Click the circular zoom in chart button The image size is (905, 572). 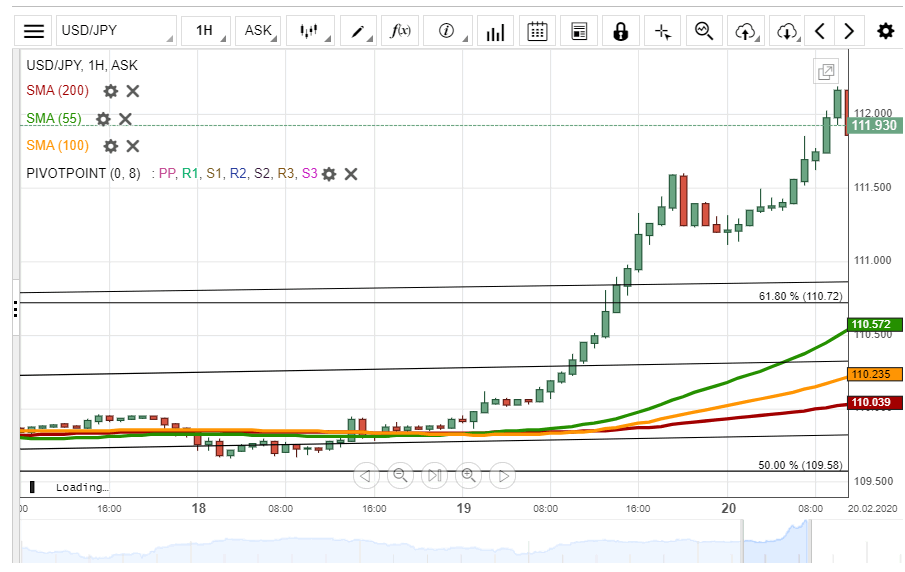pos(468,476)
